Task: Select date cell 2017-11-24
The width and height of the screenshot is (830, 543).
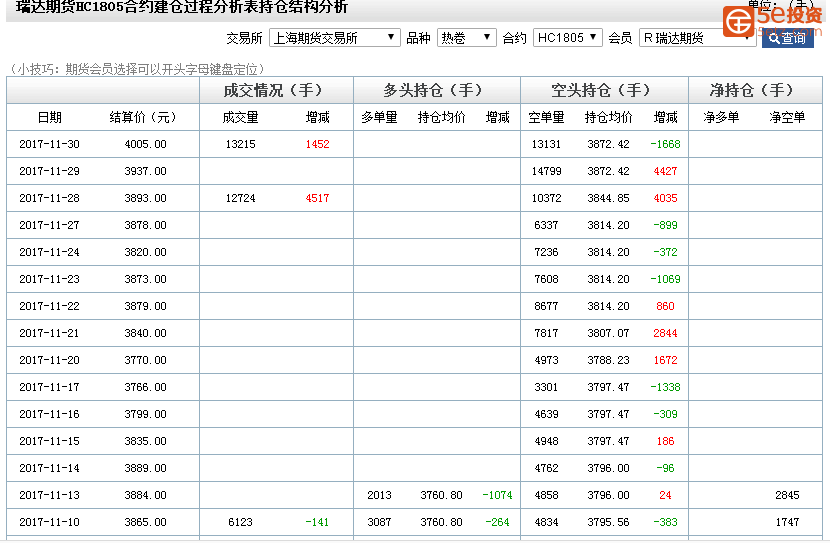Action: pyautogui.click(x=49, y=252)
